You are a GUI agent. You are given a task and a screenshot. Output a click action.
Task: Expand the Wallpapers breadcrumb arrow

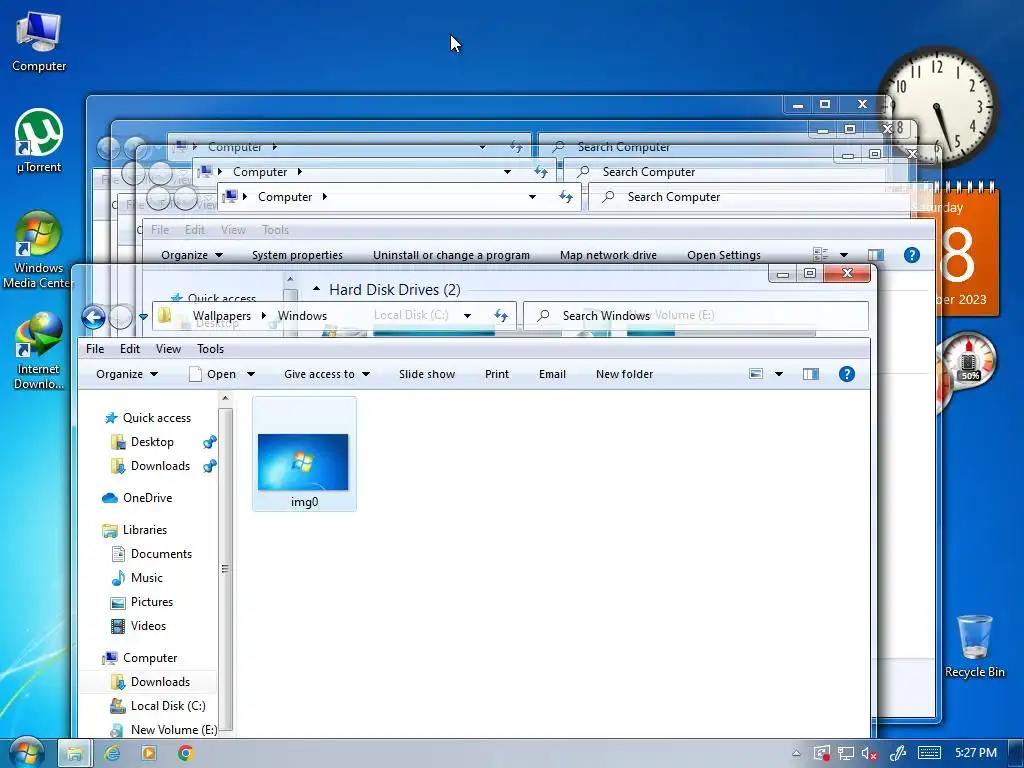pos(264,315)
